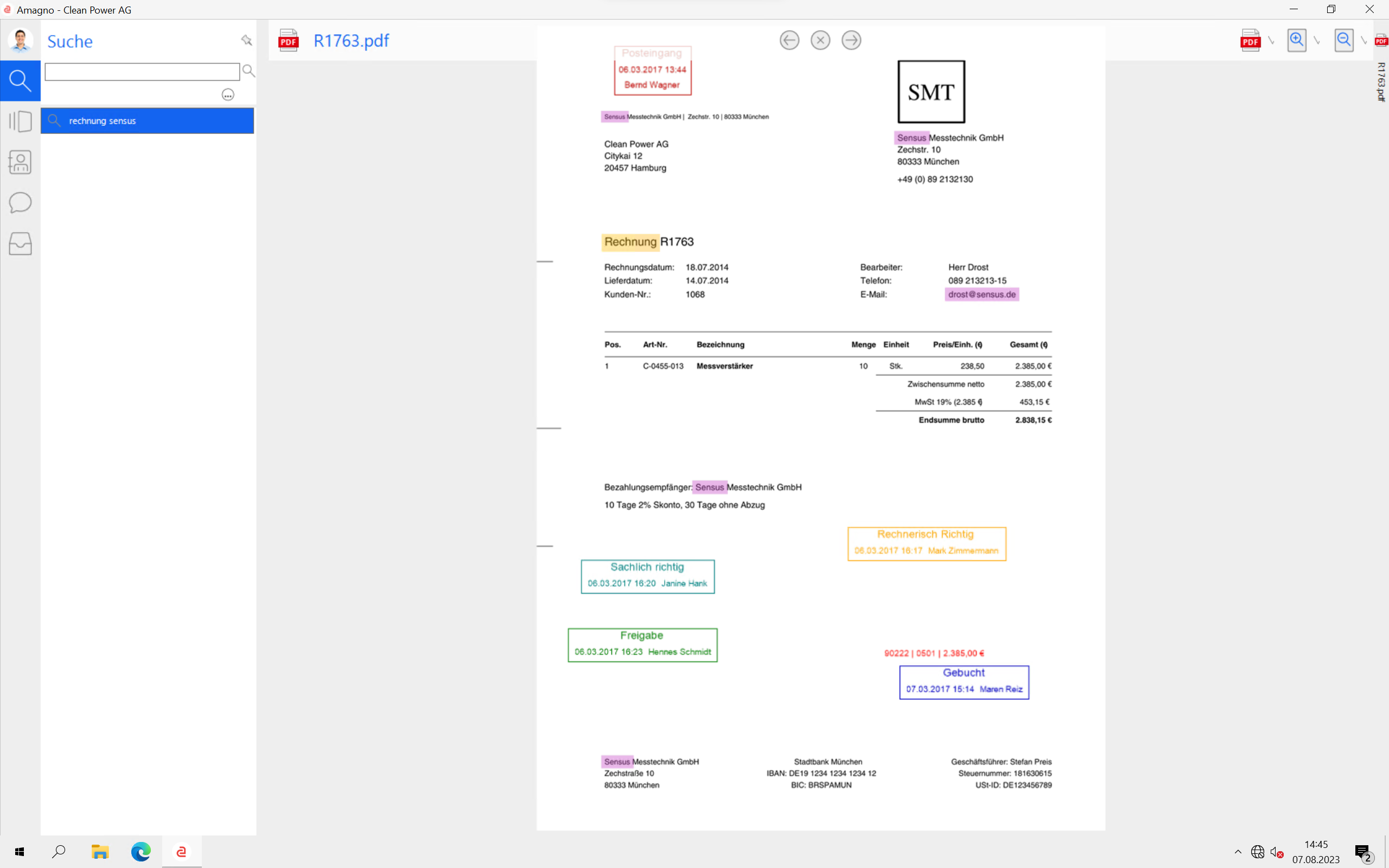Screen dimensions: 1389x868
Task: Click the phone number +49 (0) 89 2132130
Action: (935, 179)
